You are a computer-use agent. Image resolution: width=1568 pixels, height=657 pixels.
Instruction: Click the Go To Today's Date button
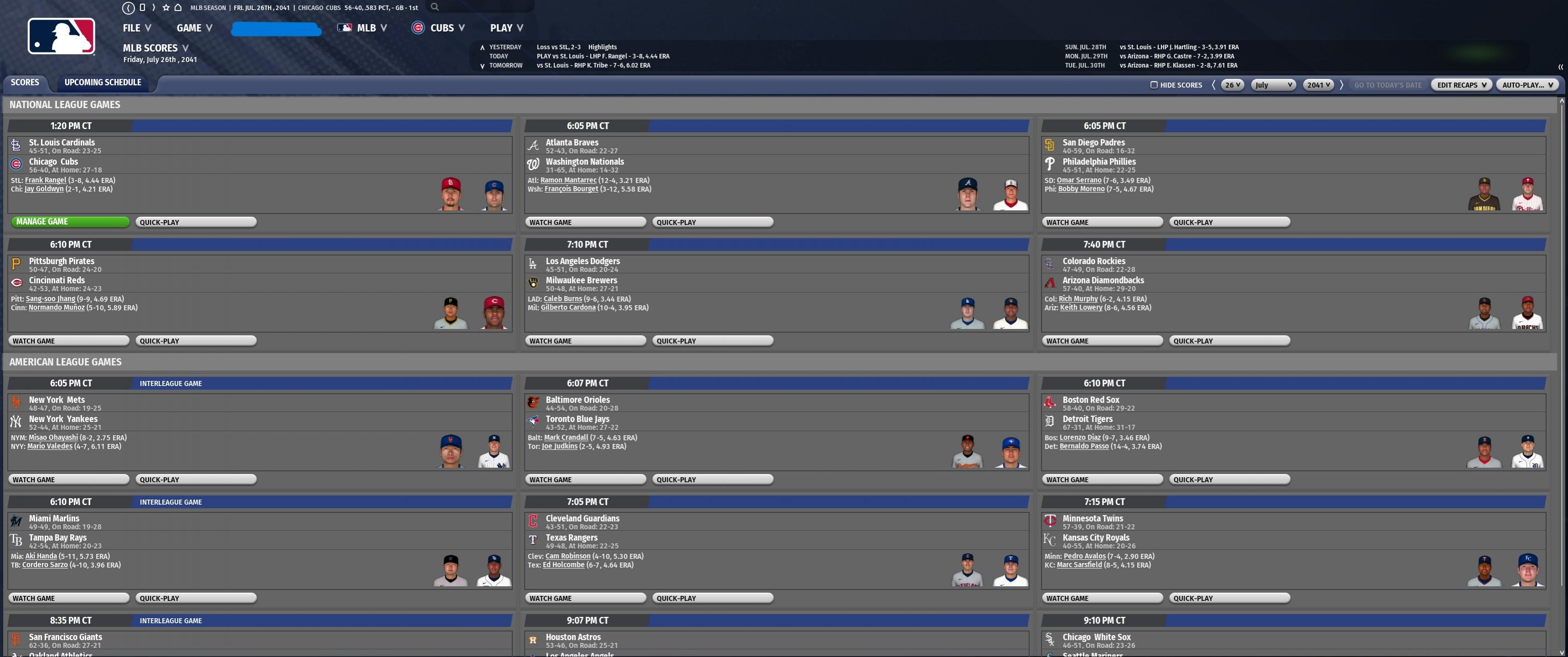1387,85
